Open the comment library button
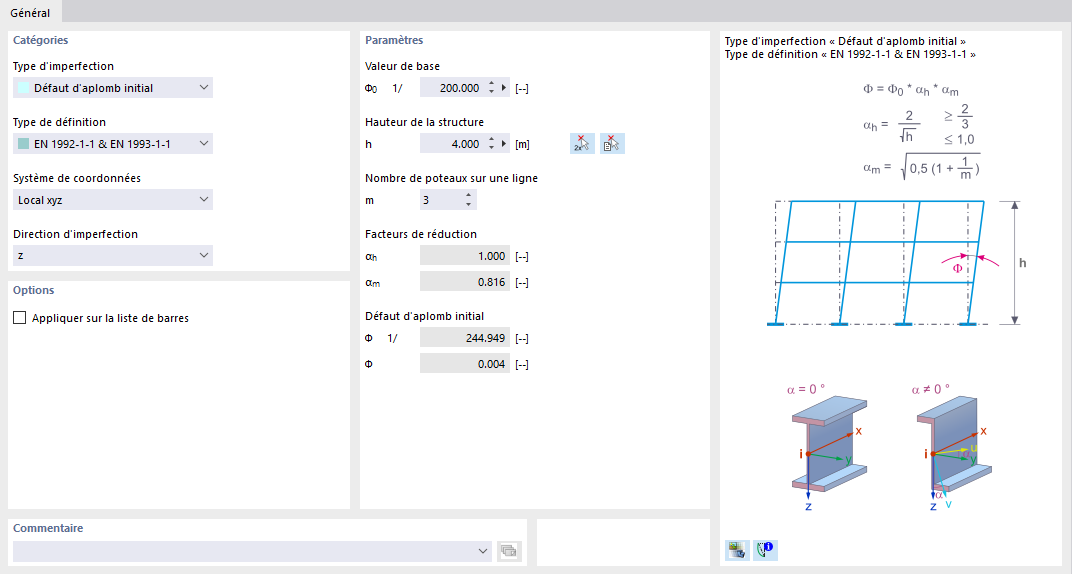The width and height of the screenshot is (1072, 574). [x=509, y=551]
